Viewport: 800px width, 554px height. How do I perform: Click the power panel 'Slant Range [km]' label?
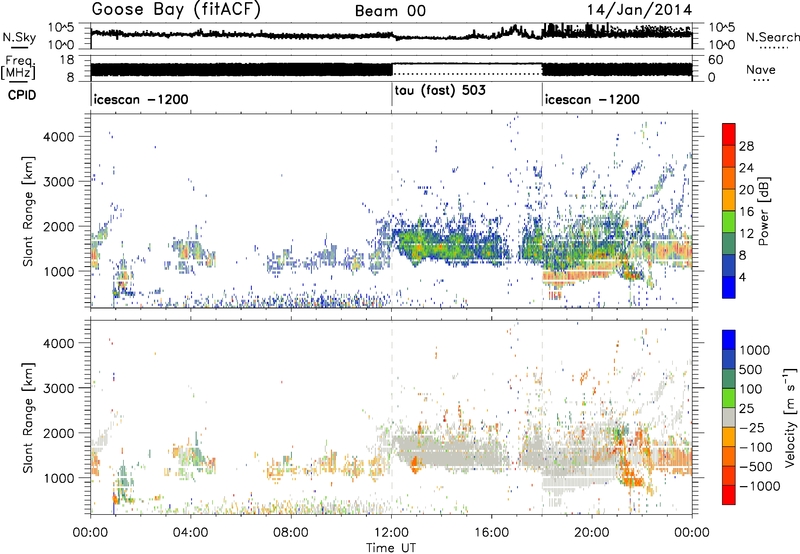coord(28,211)
